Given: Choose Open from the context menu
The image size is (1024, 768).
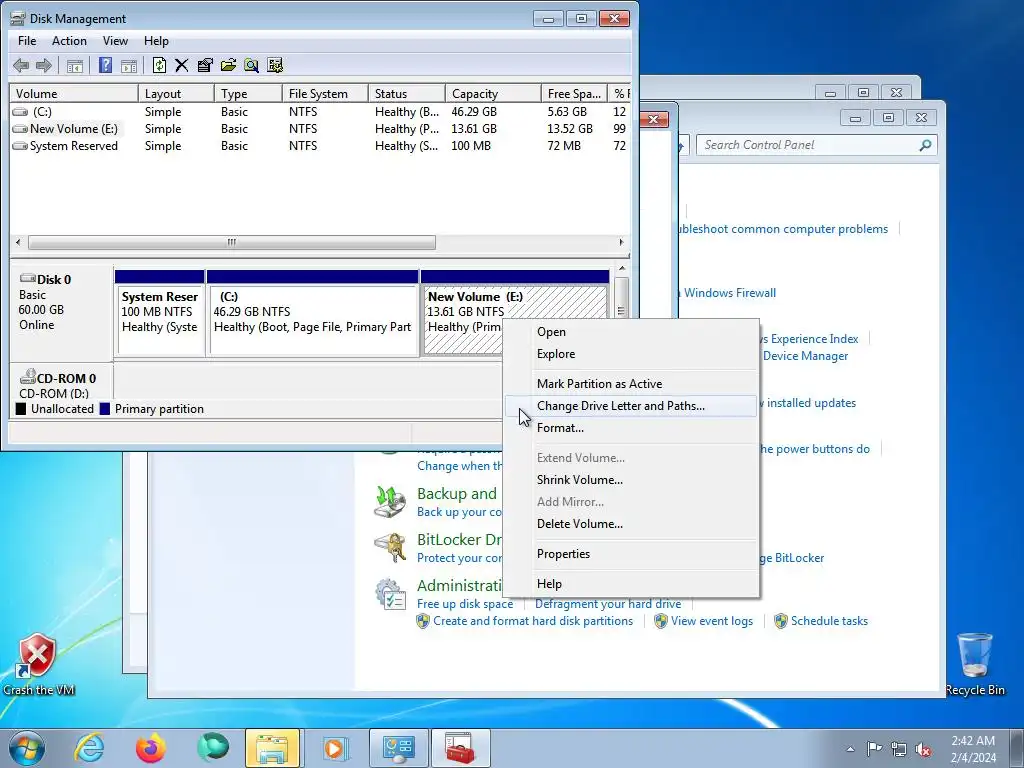Looking at the screenshot, I should point(632,332).
